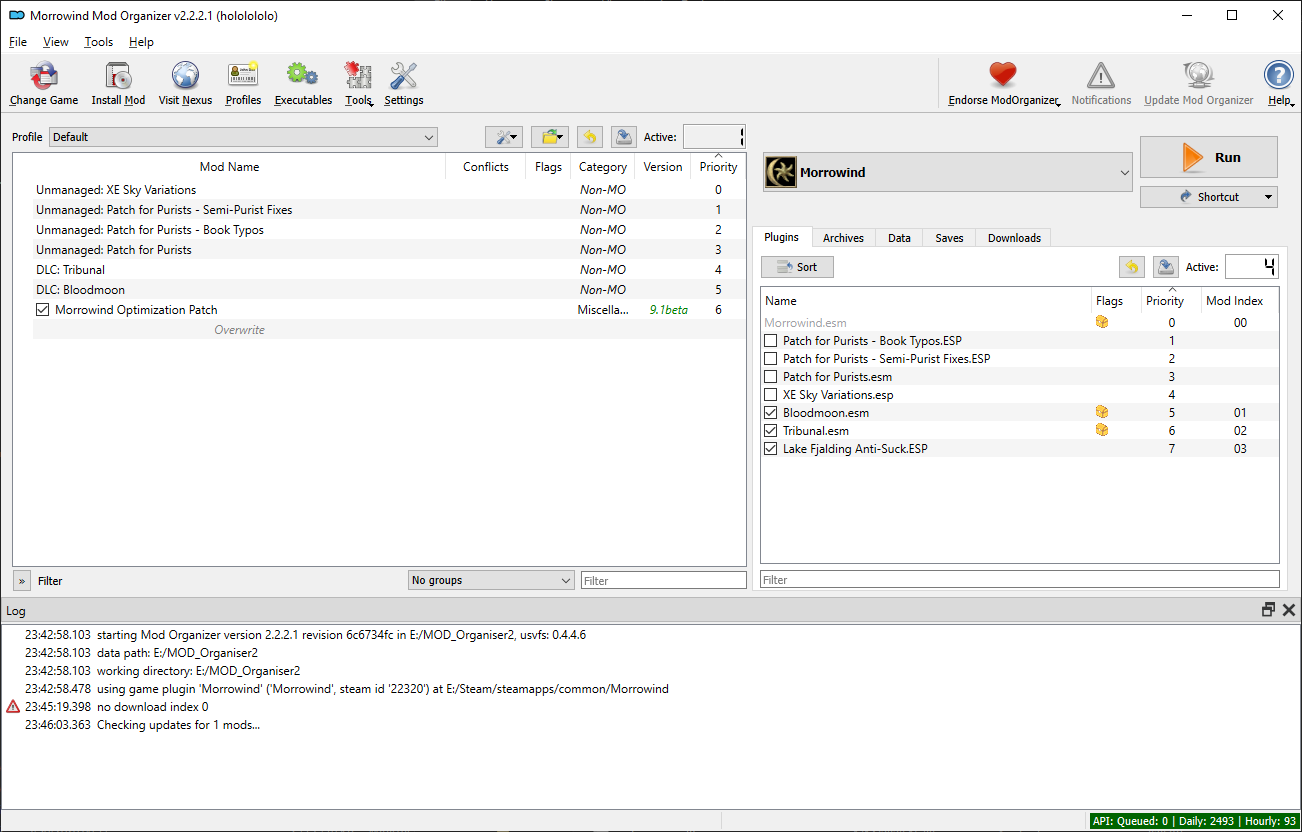Open the Help menu in menu bar
The height and width of the screenshot is (832, 1302).
[x=141, y=42]
